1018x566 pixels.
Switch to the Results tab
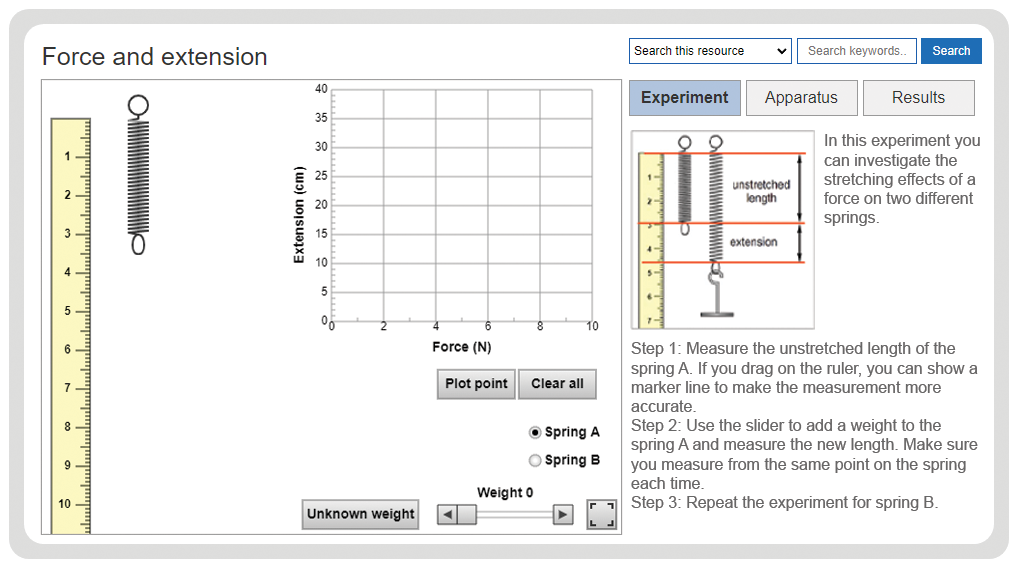[919, 98]
